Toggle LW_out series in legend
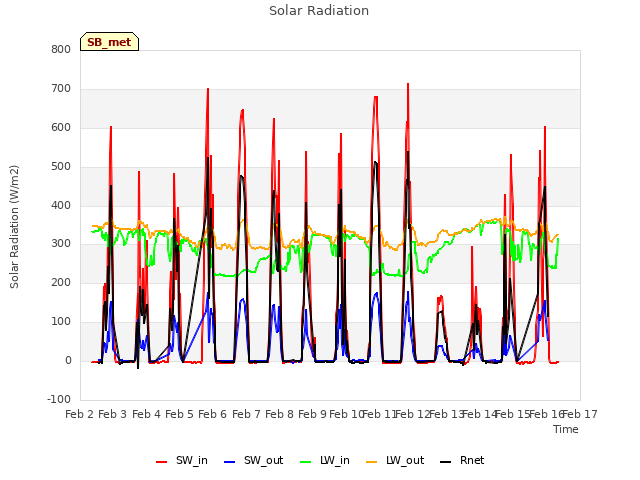Screen dimensions: 640x480 pos(395,460)
